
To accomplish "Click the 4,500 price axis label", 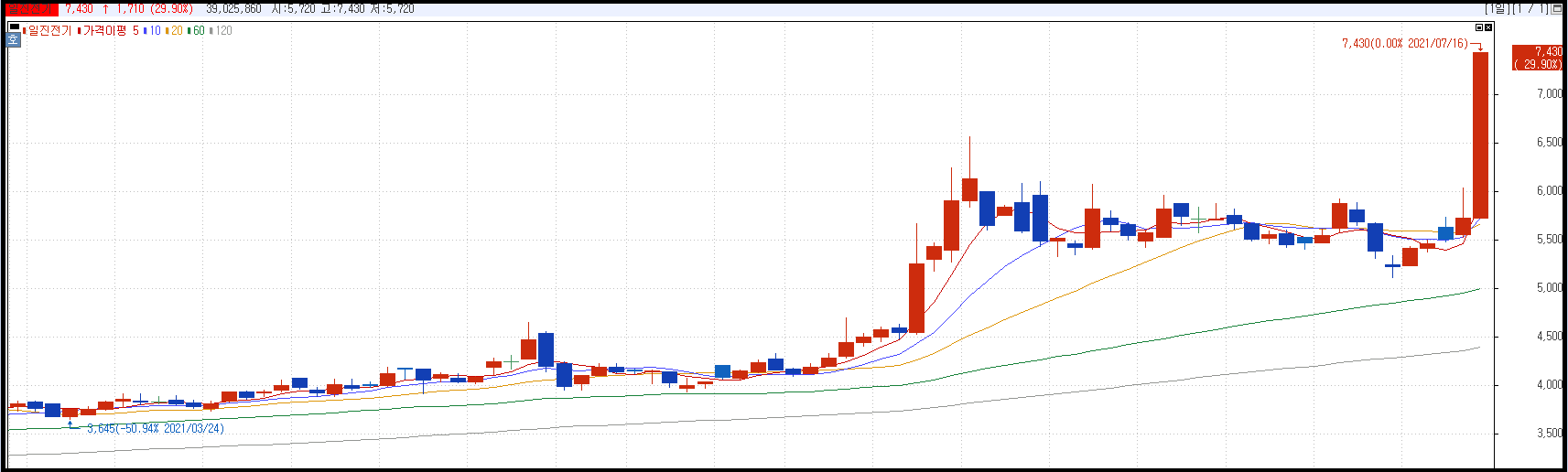I will [x=1550, y=337].
